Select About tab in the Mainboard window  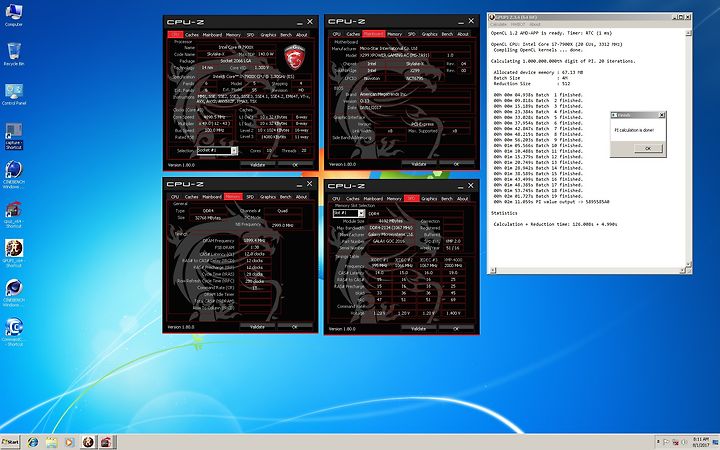463,34
